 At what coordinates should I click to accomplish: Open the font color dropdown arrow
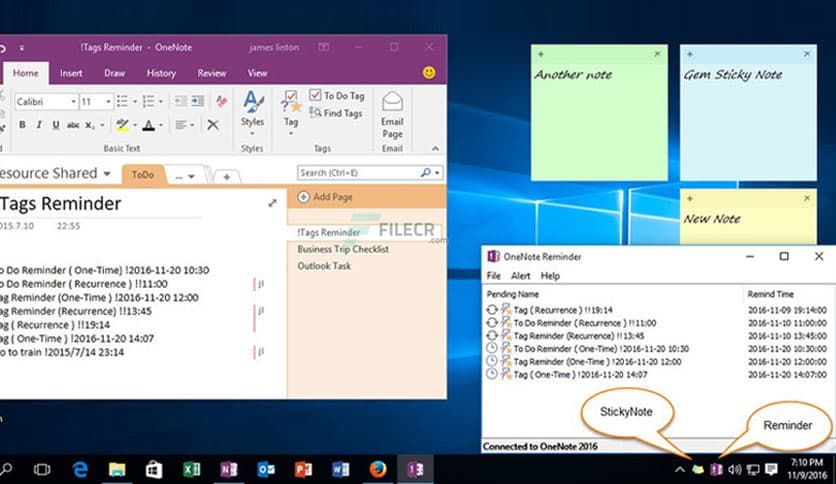(160, 125)
